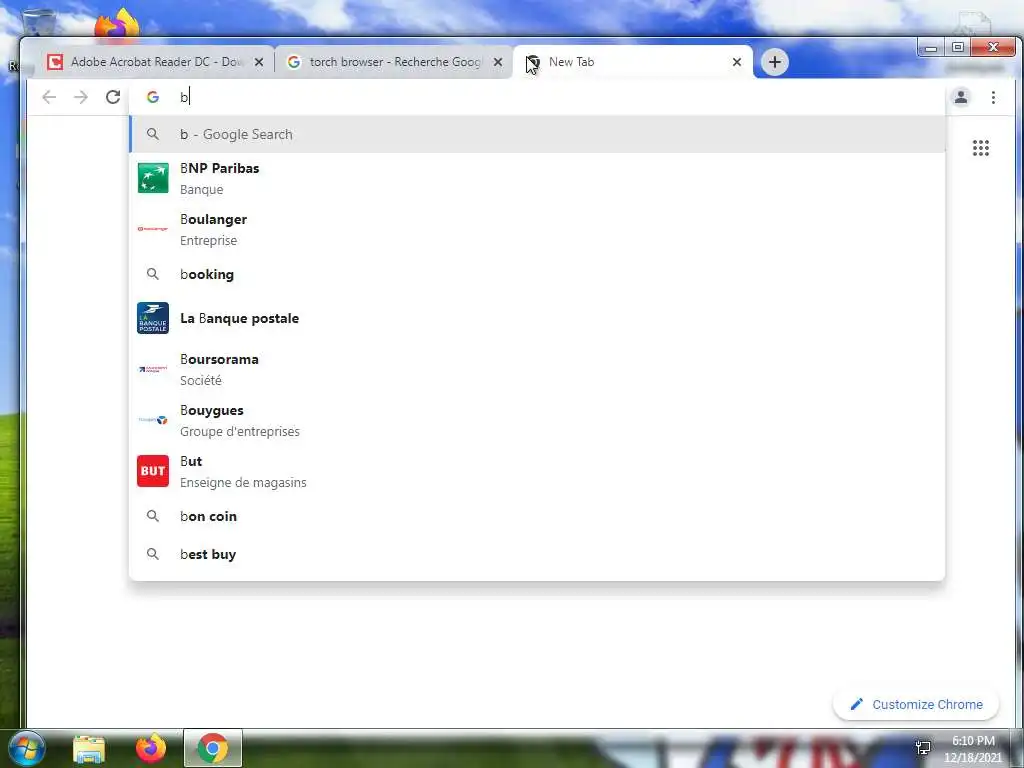
Task: Select But Enseigne de magasins suggestion
Action: pos(537,471)
